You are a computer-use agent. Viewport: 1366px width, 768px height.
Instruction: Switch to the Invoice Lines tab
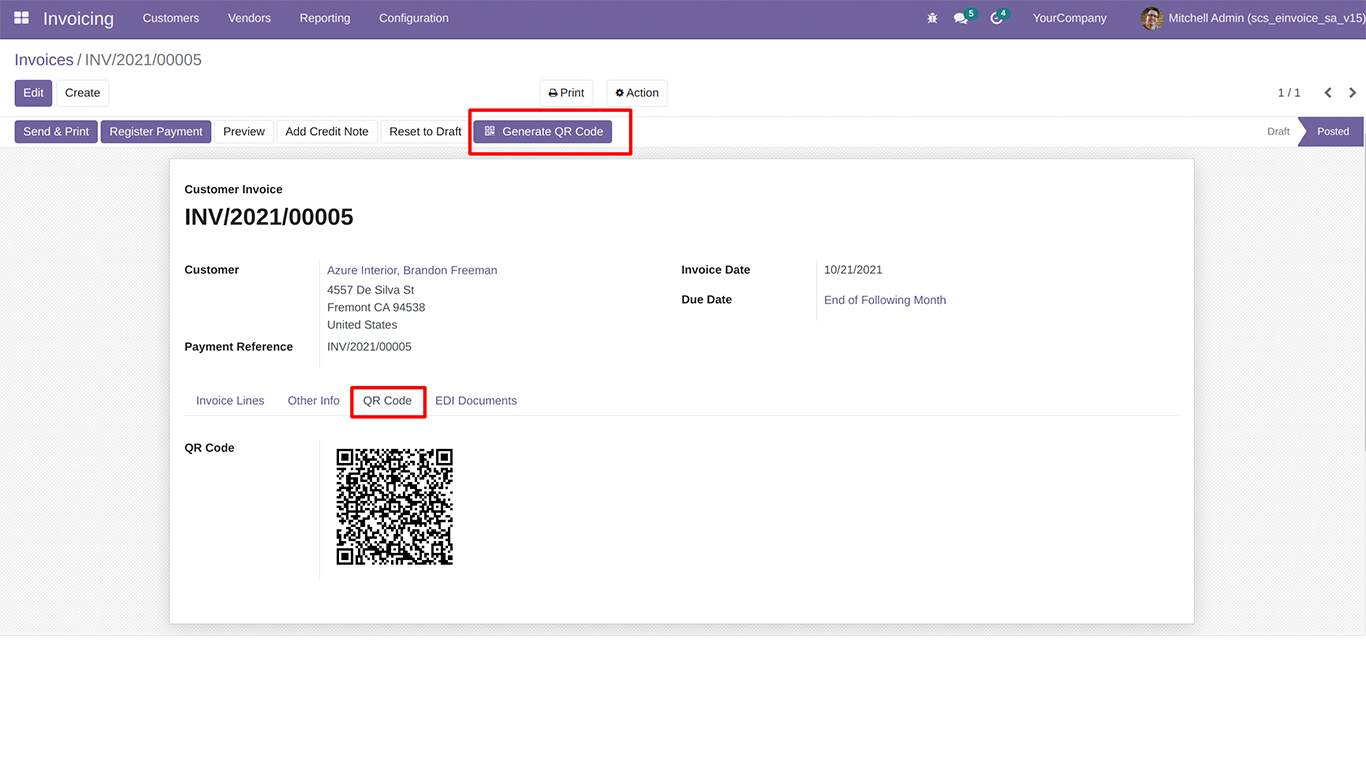coord(230,401)
